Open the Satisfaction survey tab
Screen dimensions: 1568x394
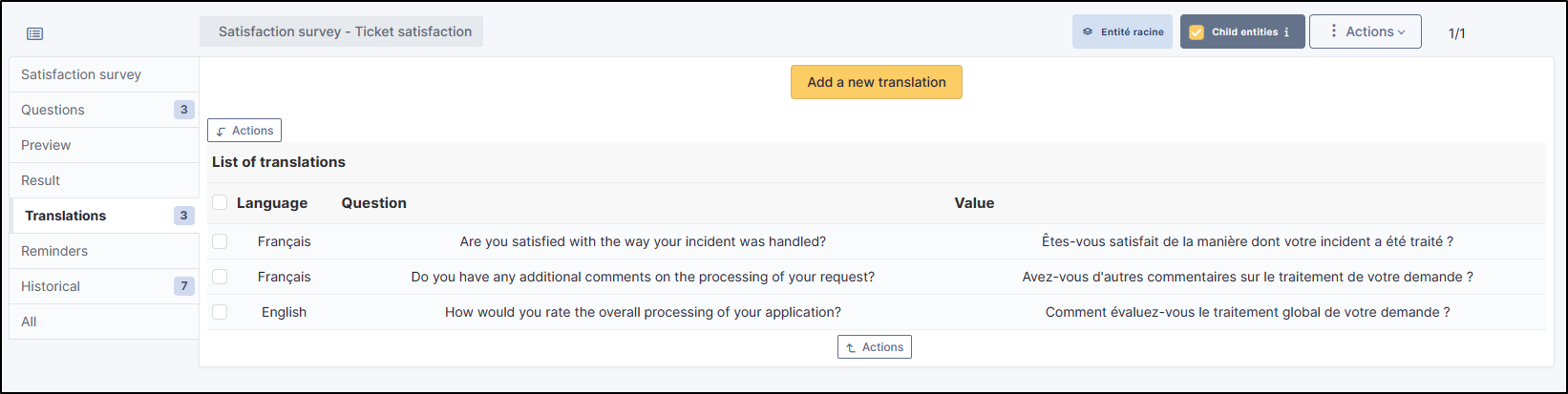(81, 74)
